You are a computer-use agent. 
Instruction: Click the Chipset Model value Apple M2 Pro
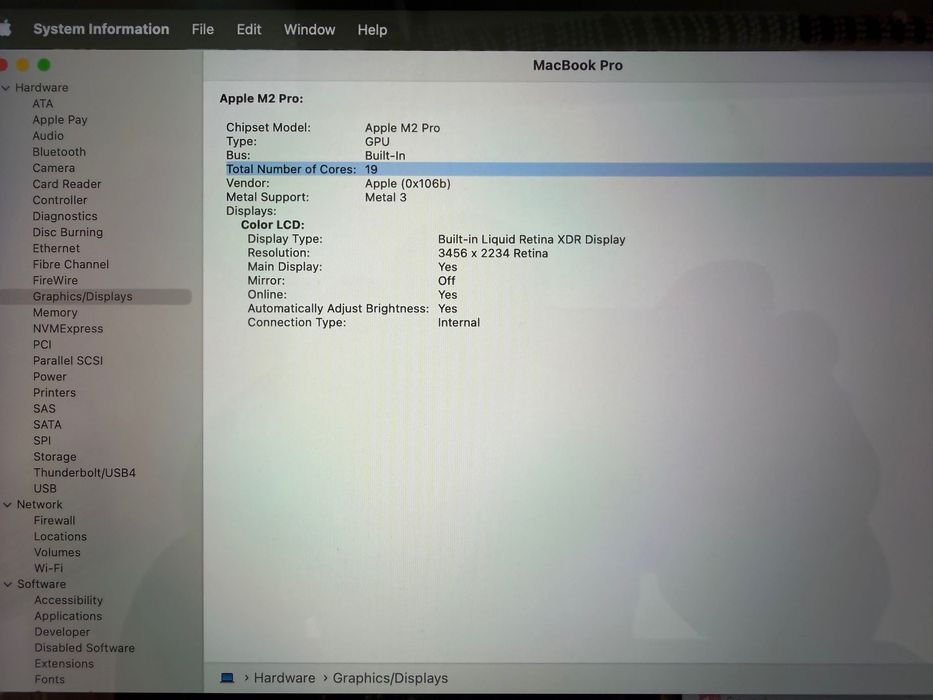(x=403, y=128)
